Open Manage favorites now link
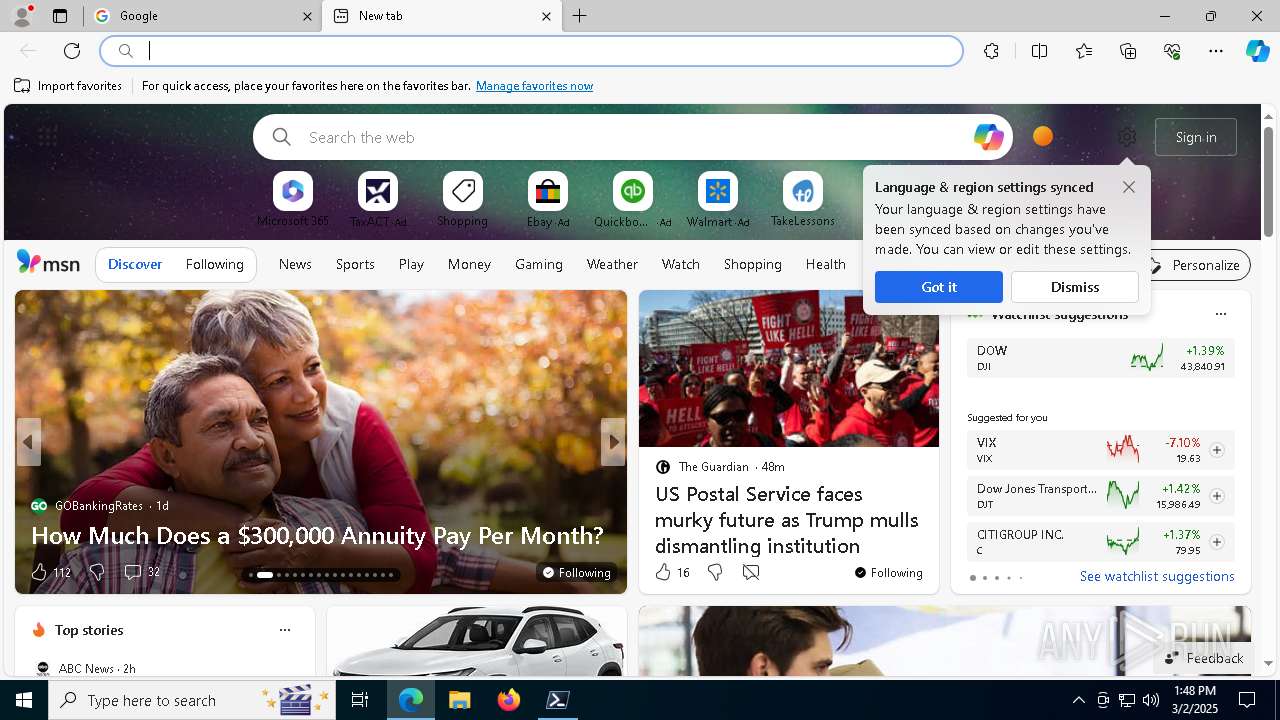This screenshot has height=720, width=1280. click(534, 86)
